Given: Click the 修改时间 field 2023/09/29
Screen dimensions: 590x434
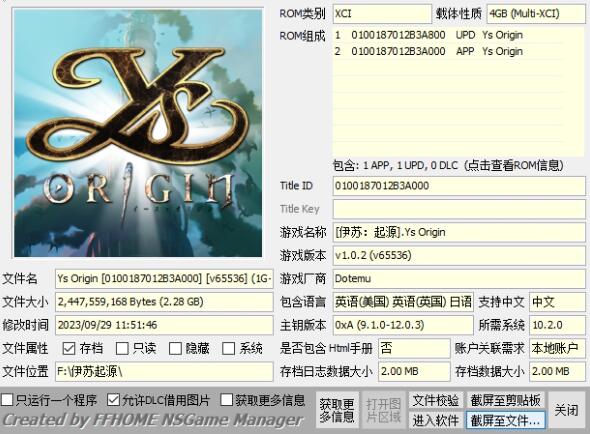Looking at the screenshot, I should click(164, 325).
